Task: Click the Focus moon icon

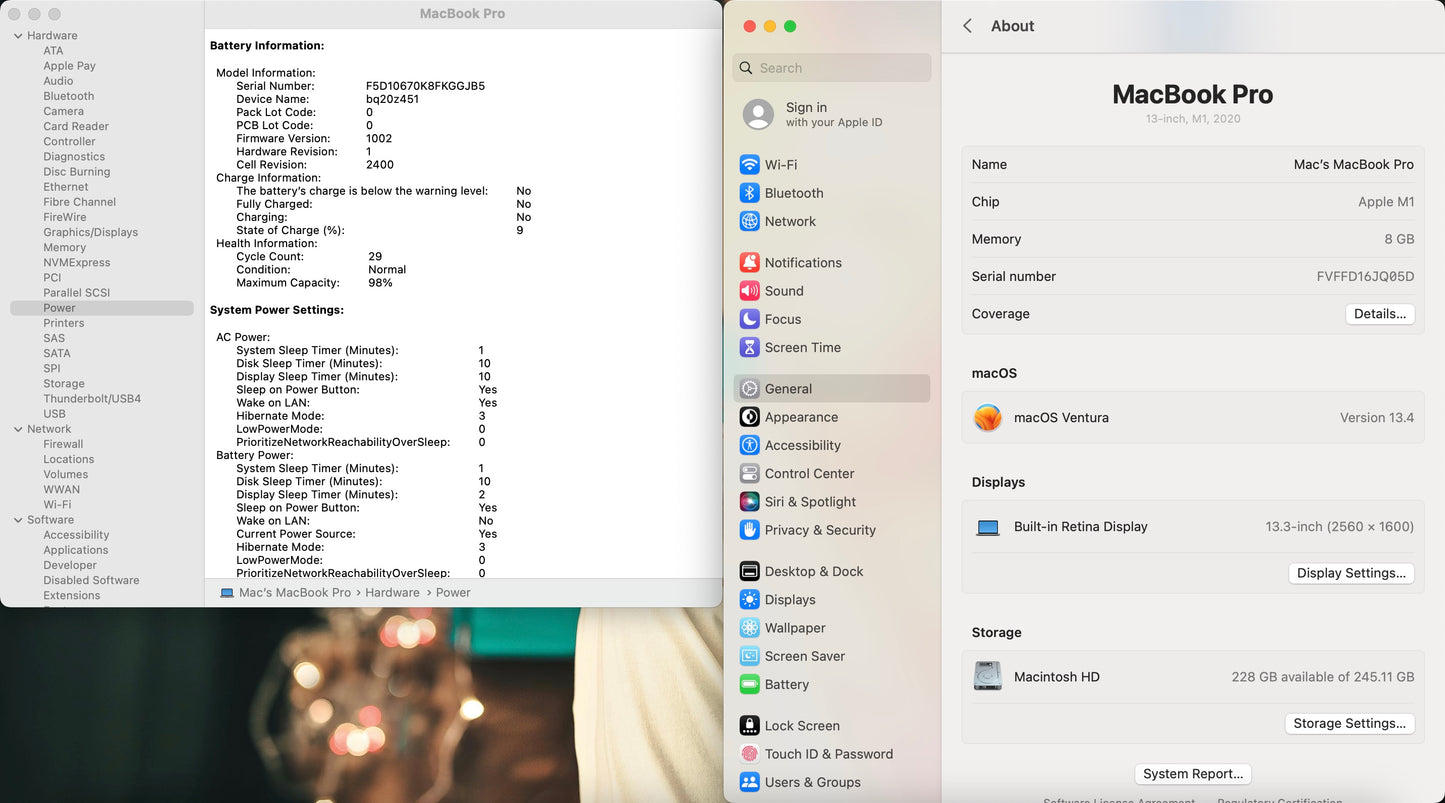Action: pyautogui.click(x=749, y=319)
